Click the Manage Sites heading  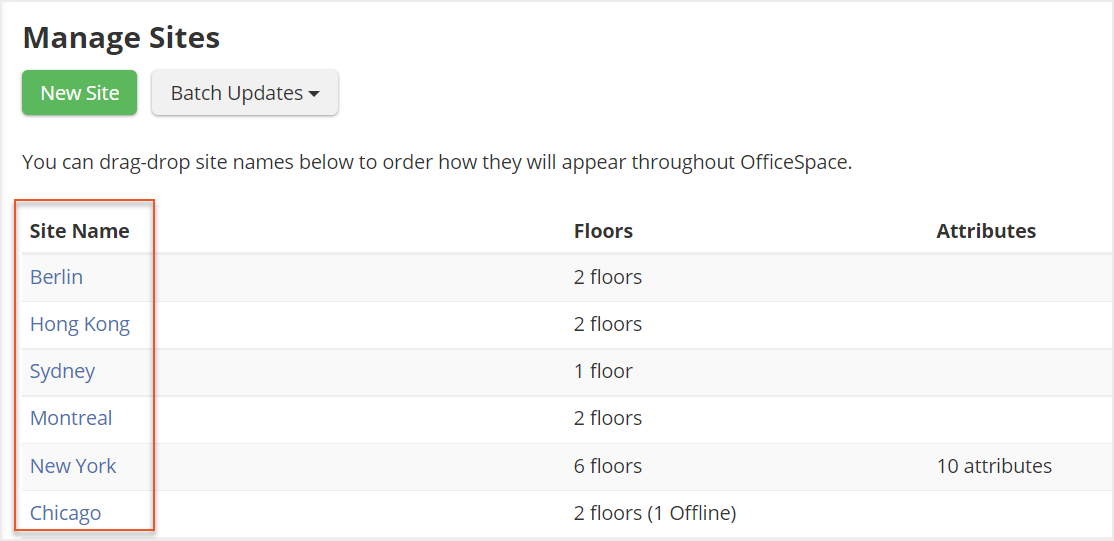point(121,38)
